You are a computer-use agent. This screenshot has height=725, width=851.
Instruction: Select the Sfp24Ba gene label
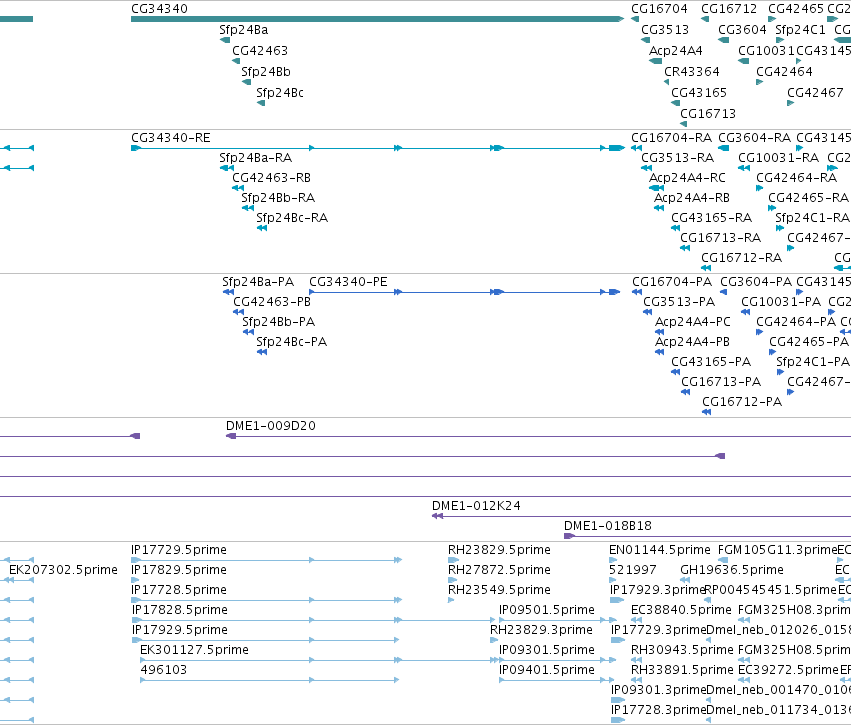pos(243,30)
